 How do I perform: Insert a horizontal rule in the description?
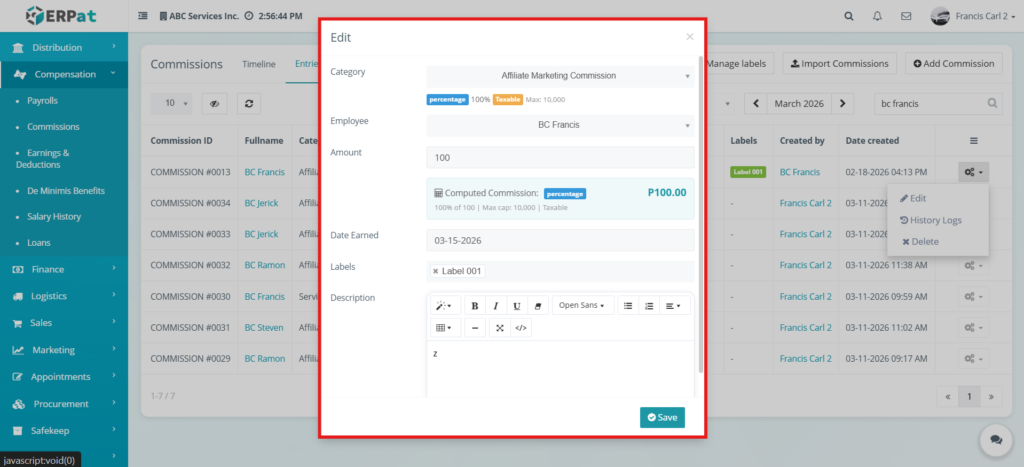(475, 328)
